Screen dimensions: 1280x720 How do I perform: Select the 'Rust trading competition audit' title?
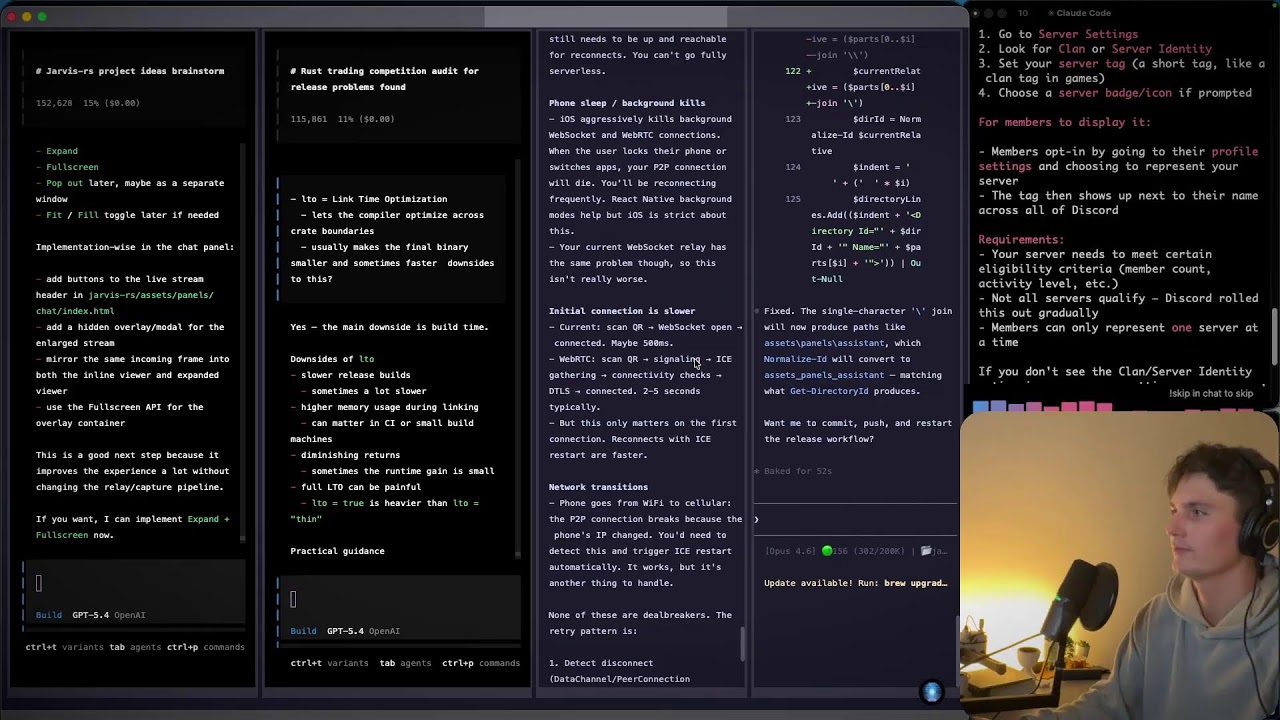[x=384, y=79]
